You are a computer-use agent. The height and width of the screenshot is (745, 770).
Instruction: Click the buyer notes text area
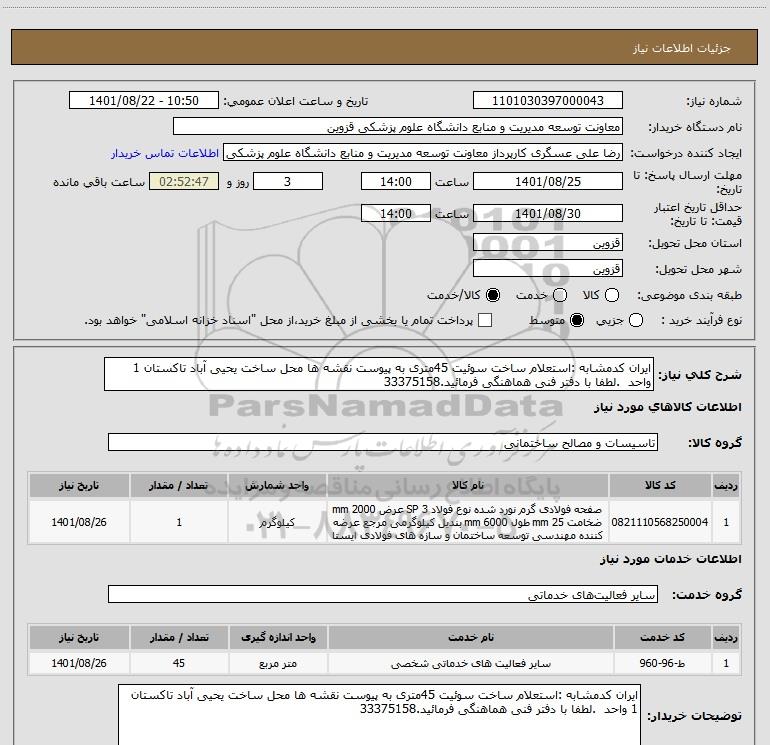coord(380,715)
